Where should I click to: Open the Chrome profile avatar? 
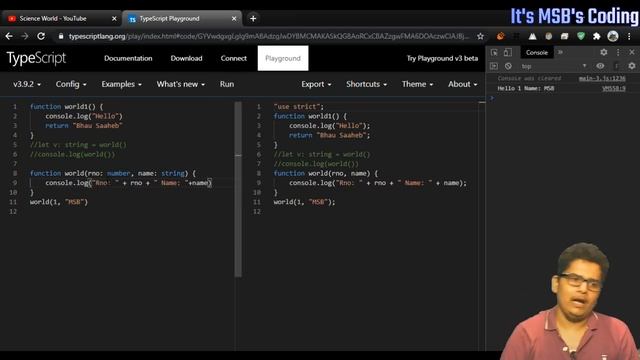(613, 36)
